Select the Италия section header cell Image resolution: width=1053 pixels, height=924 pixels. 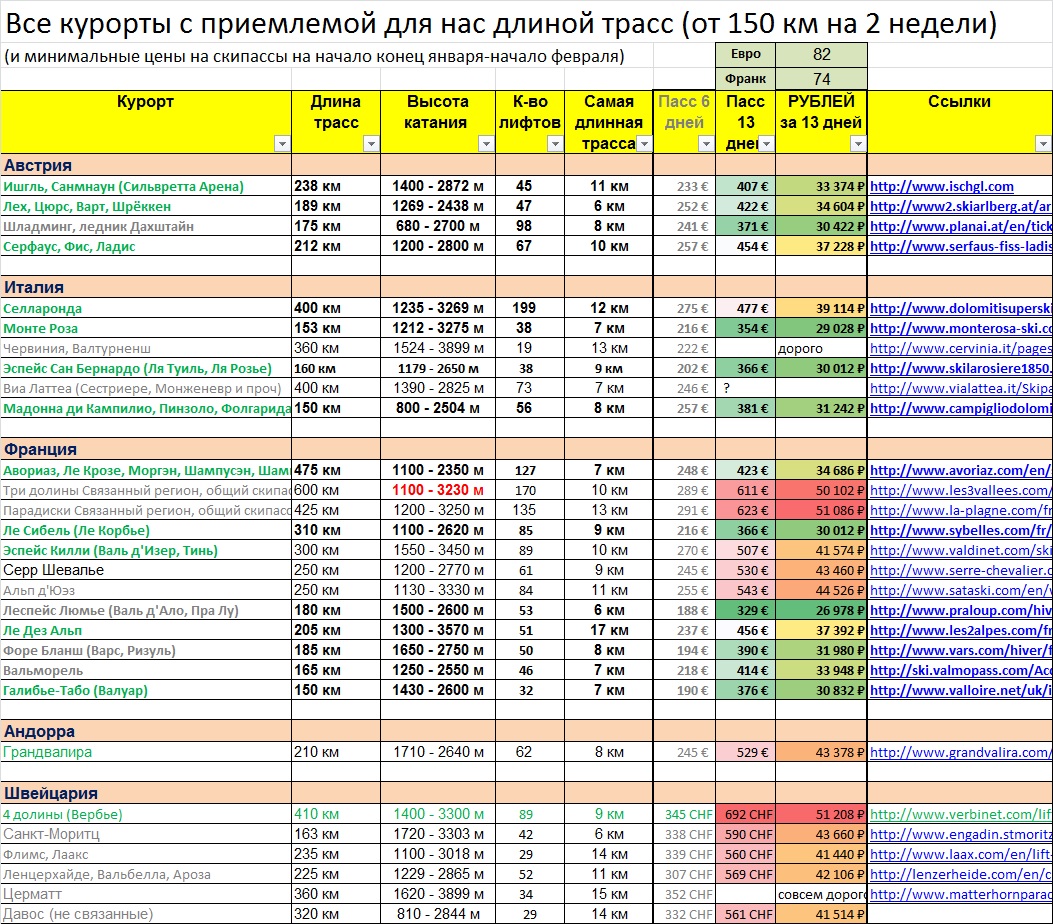146,287
